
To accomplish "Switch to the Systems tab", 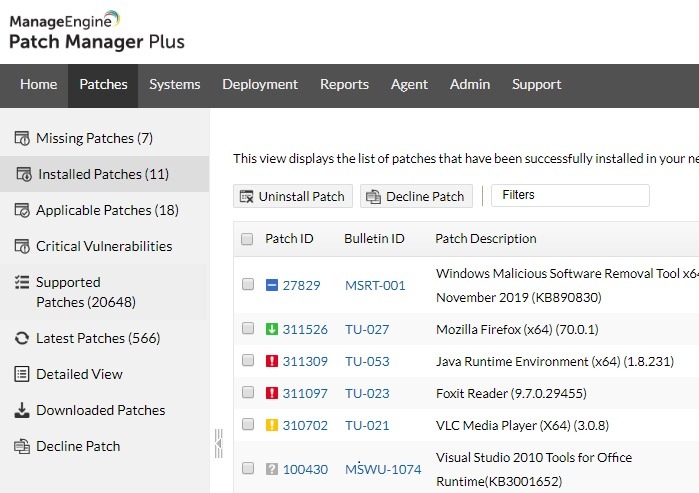I will point(174,85).
